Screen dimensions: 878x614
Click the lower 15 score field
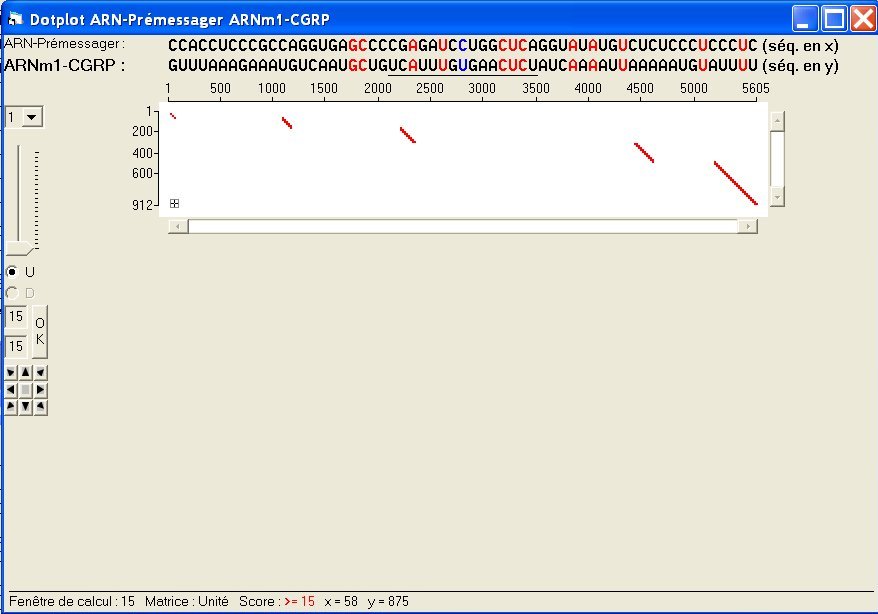(x=15, y=346)
